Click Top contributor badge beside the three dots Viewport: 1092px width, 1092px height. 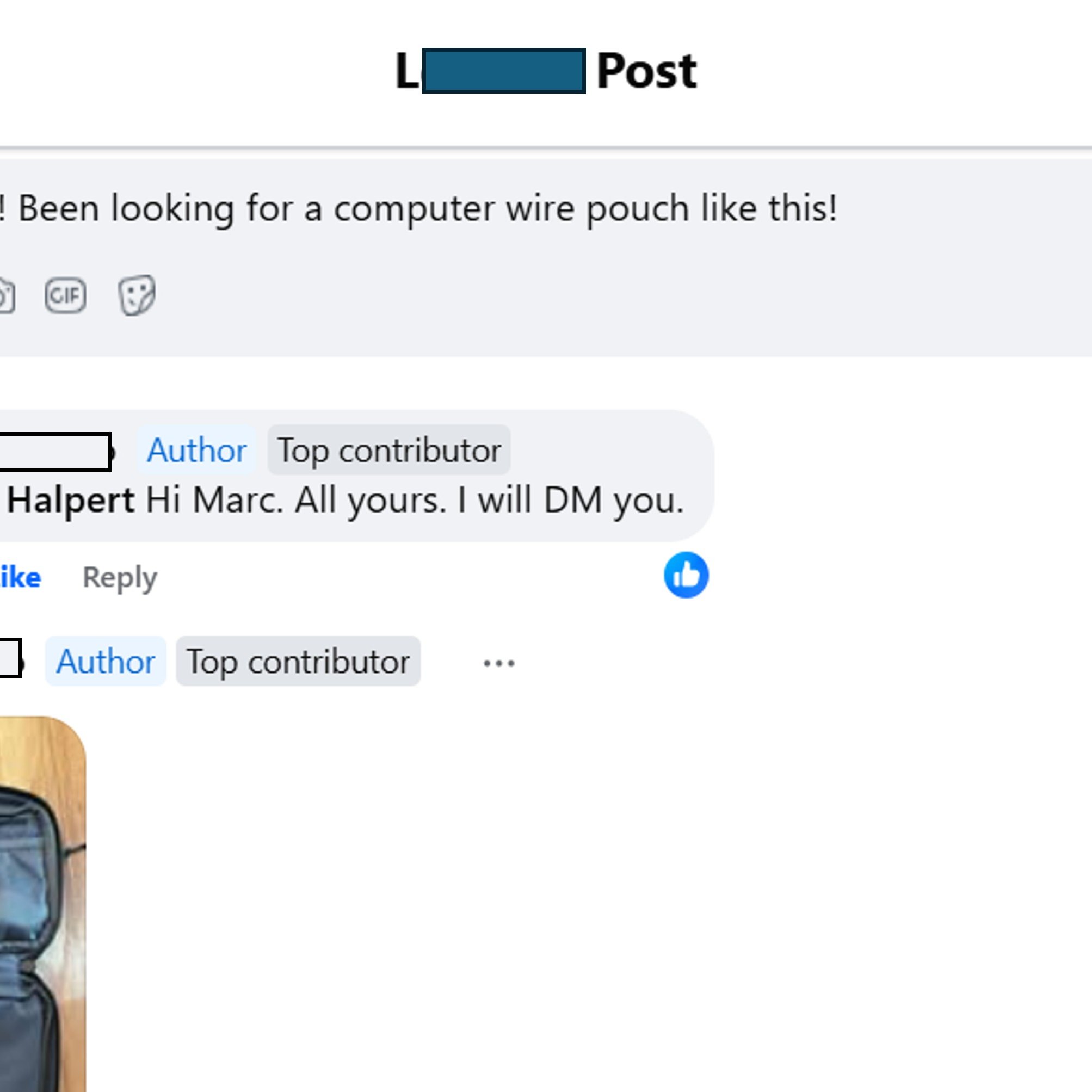[x=298, y=661]
